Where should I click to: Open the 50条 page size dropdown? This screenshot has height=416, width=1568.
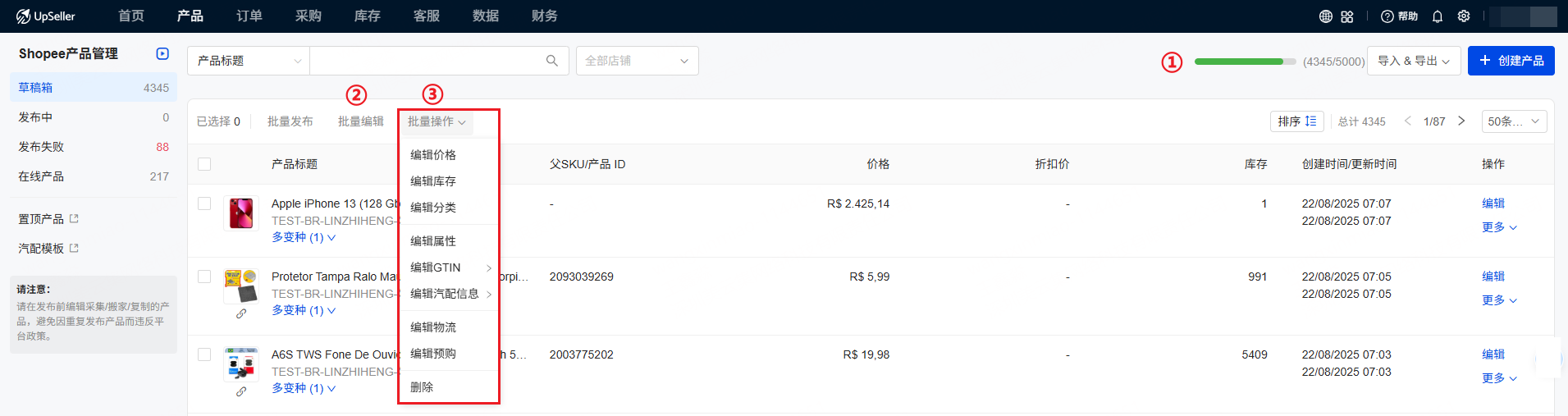coord(1514,121)
